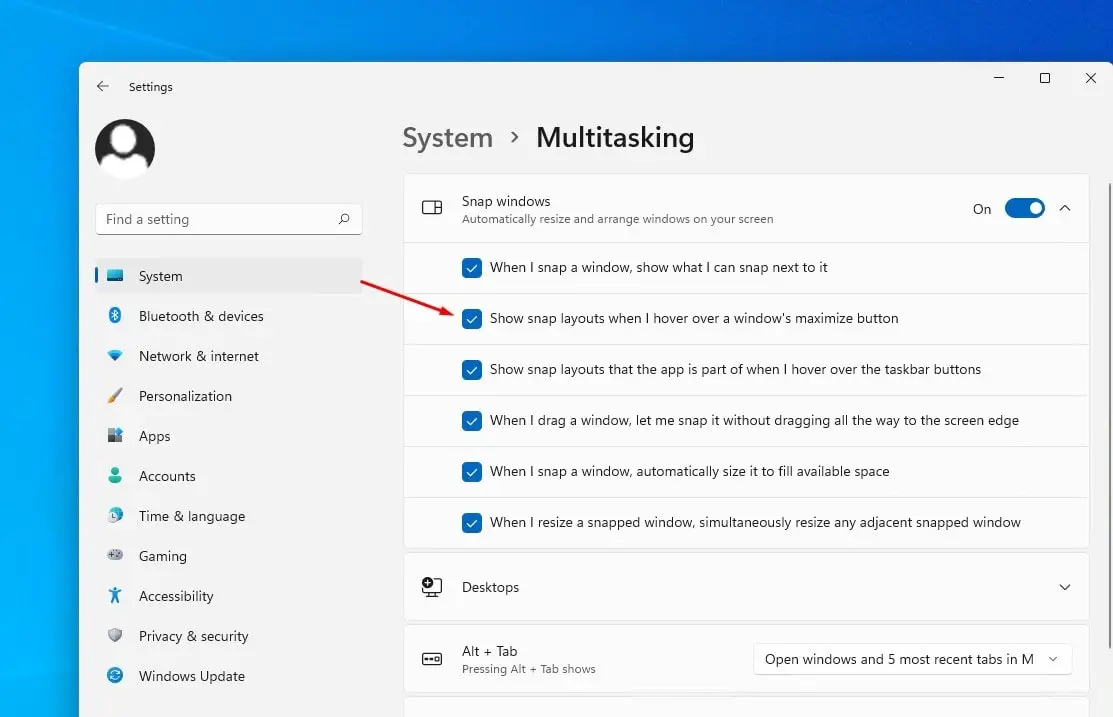Turn off the Snap windows toggle
Image resolution: width=1113 pixels, height=717 pixels.
[1024, 208]
